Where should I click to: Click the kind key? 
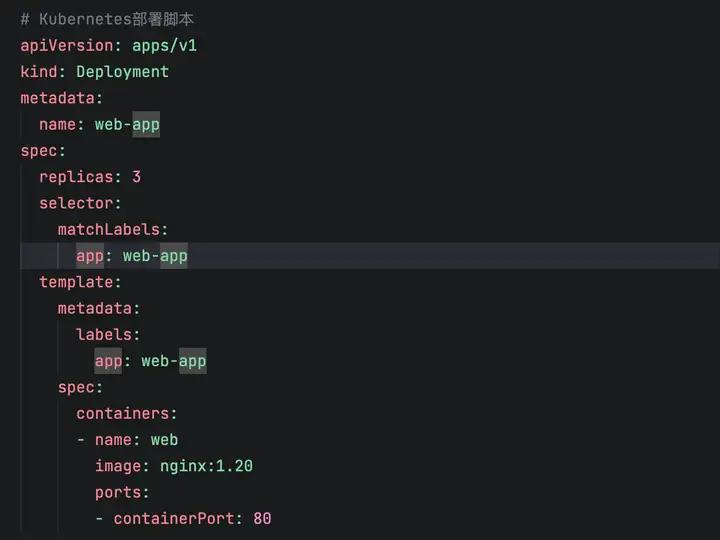[39, 72]
